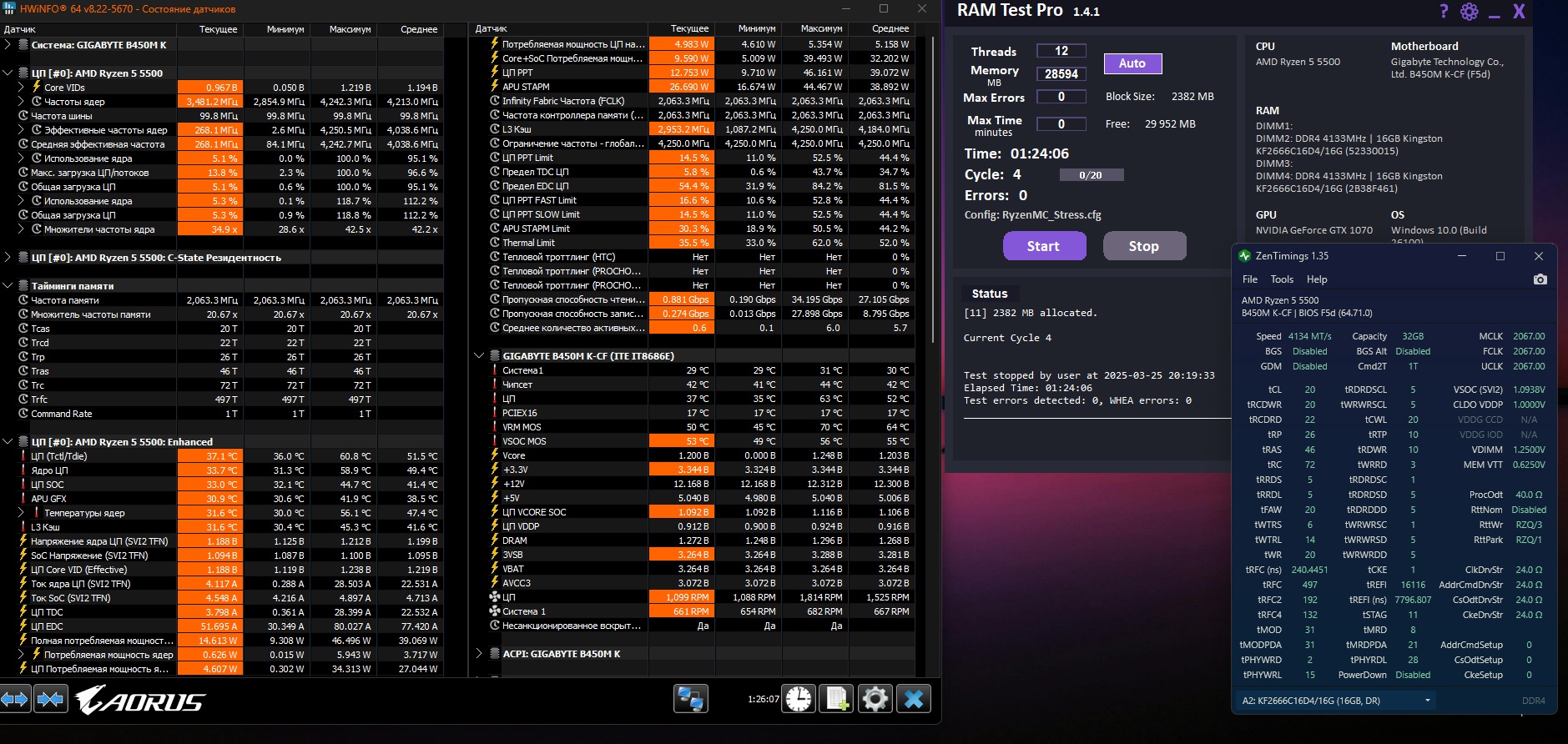The image size is (1568, 744).
Task: Open the Tools menu in ZenTimings
Action: click(x=1282, y=279)
